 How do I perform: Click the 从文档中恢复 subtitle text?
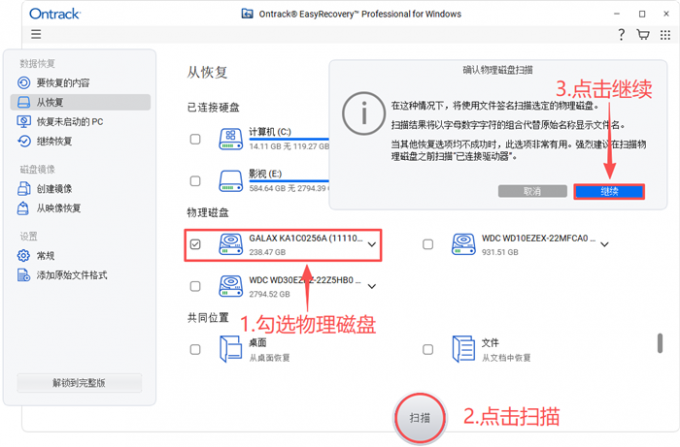(506, 358)
